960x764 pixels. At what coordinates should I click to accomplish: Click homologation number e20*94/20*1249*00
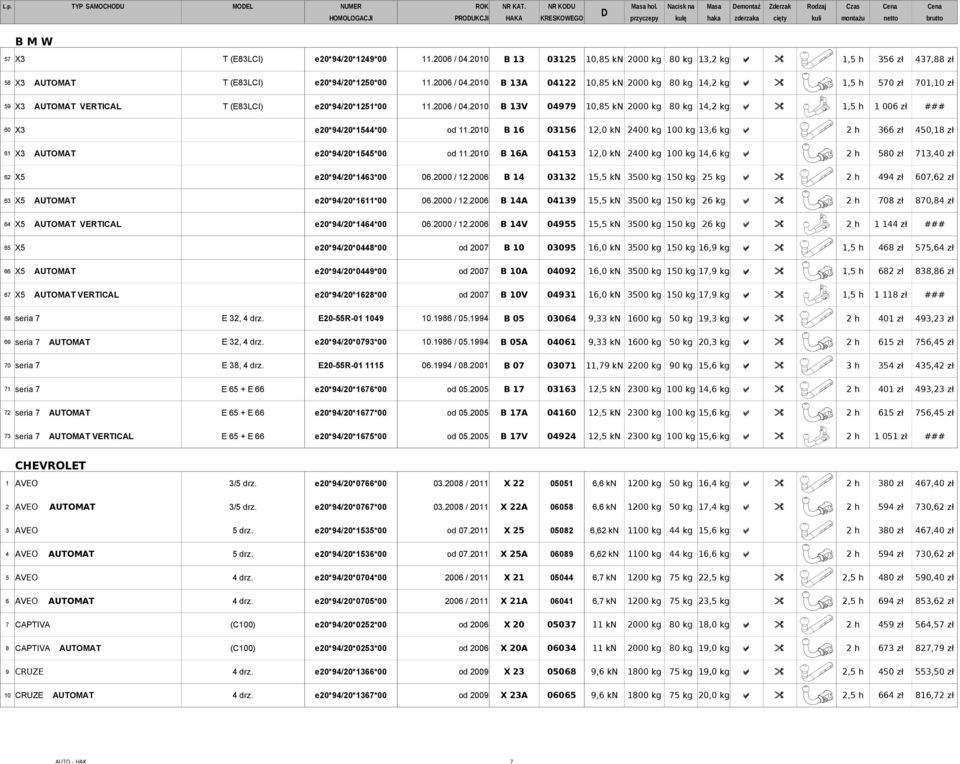351,59
